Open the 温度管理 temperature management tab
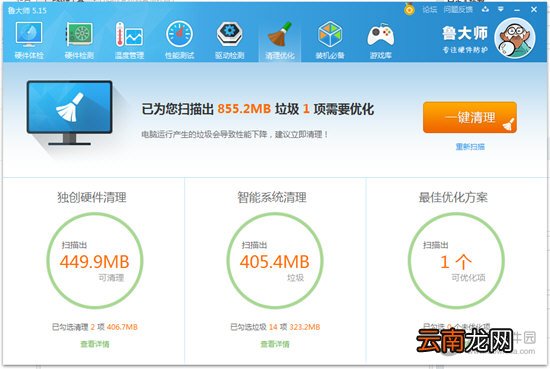The width and height of the screenshot is (550, 369). pos(129,40)
